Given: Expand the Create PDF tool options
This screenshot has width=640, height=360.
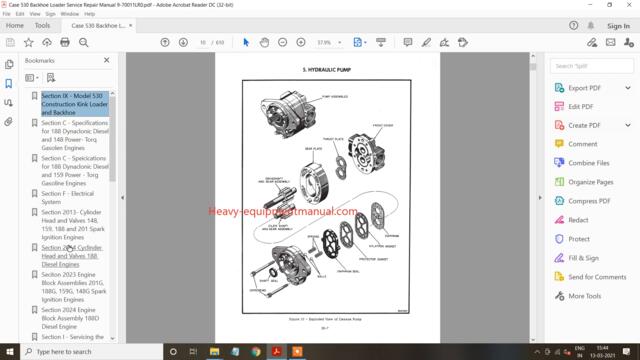Looking at the screenshot, I should [x=628, y=125].
